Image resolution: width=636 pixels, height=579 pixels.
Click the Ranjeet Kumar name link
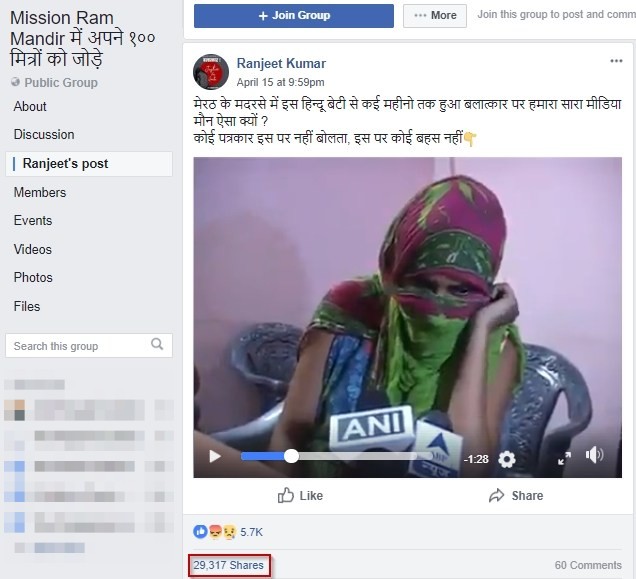[x=281, y=63]
